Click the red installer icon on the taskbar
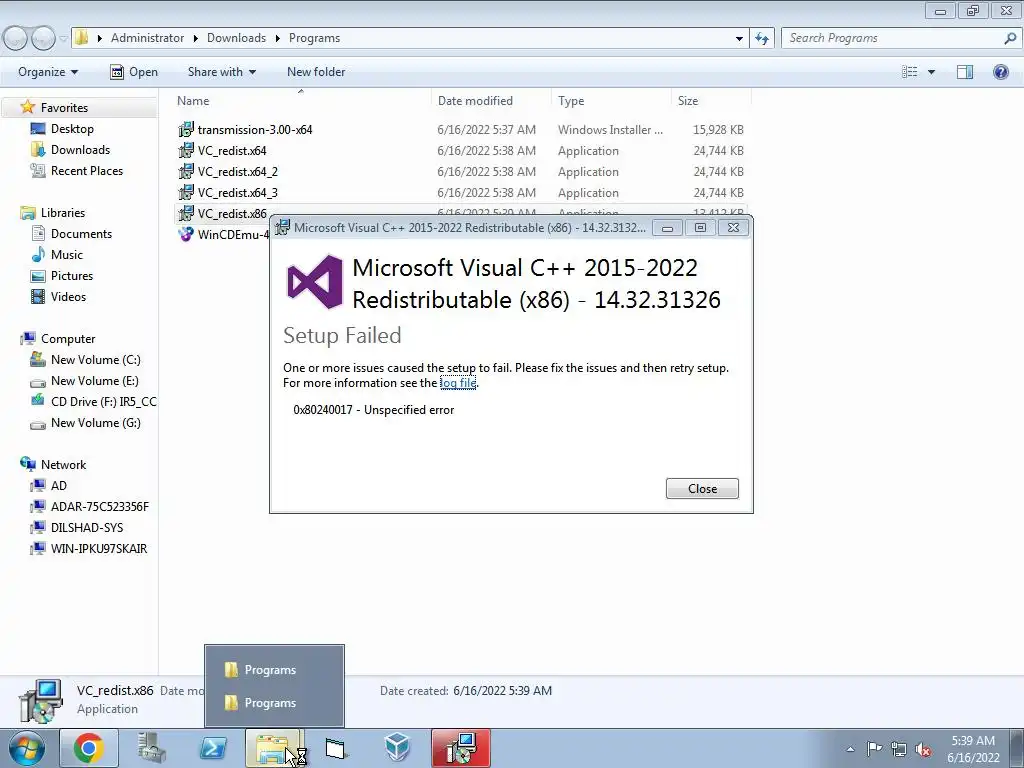 click(460, 748)
